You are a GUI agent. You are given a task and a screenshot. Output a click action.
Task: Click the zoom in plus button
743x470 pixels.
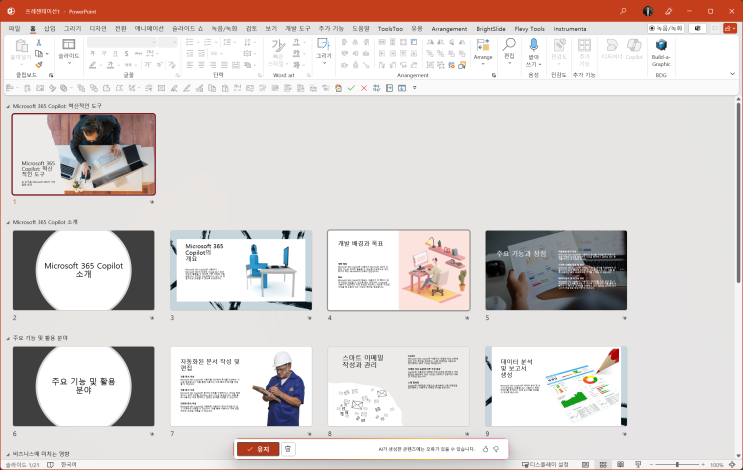click(703, 465)
